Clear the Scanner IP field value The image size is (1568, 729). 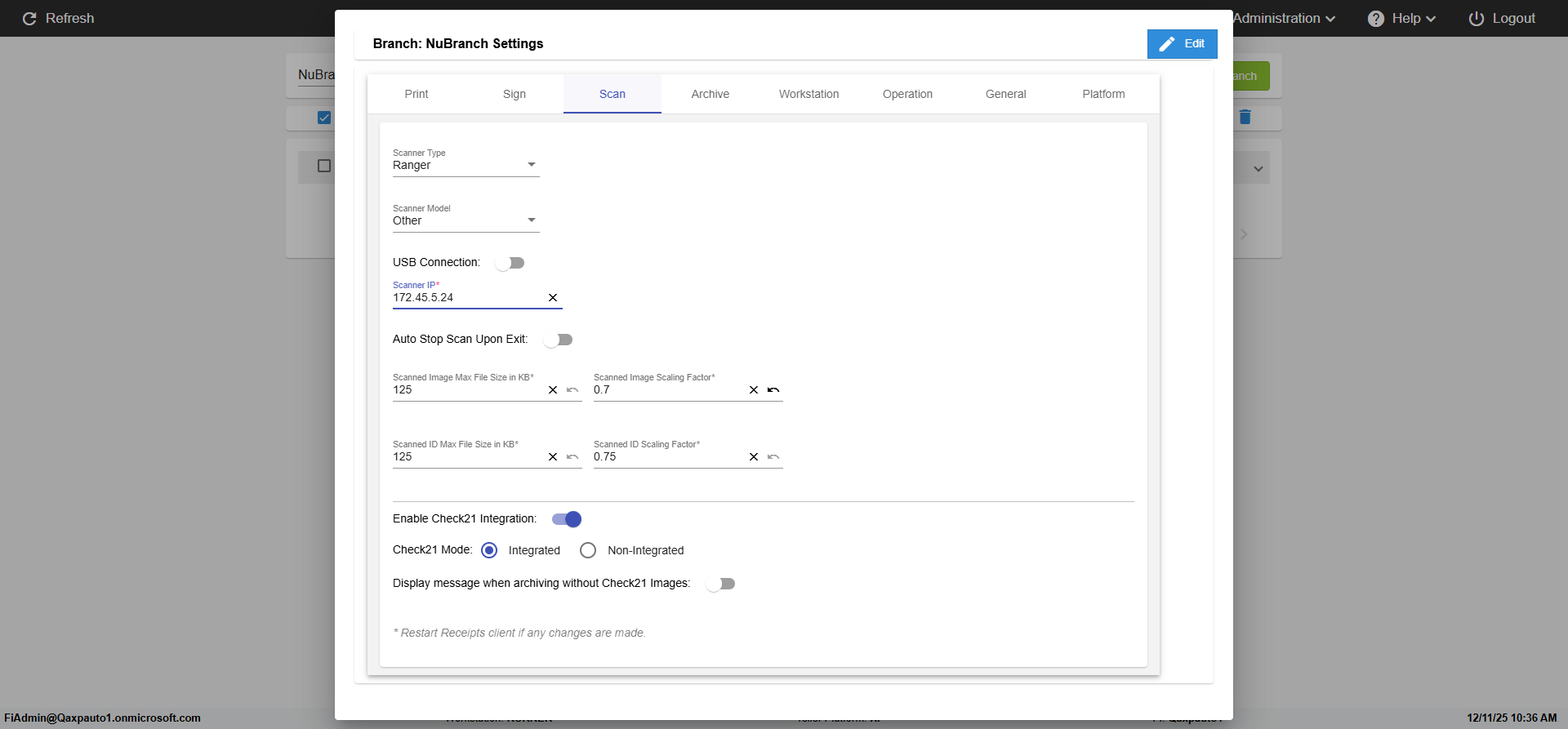click(x=553, y=298)
